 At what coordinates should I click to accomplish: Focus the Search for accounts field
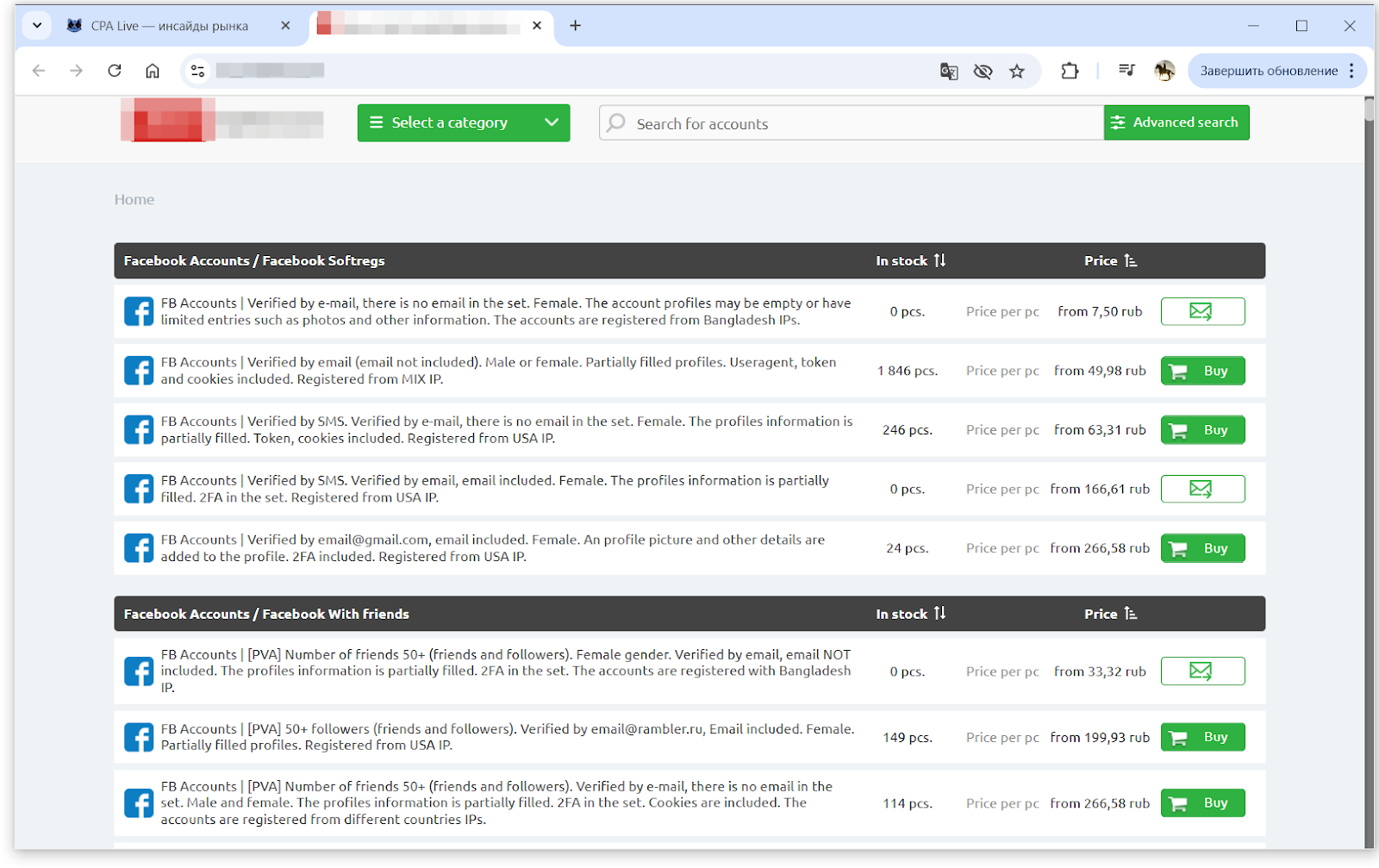click(x=852, y=123)
